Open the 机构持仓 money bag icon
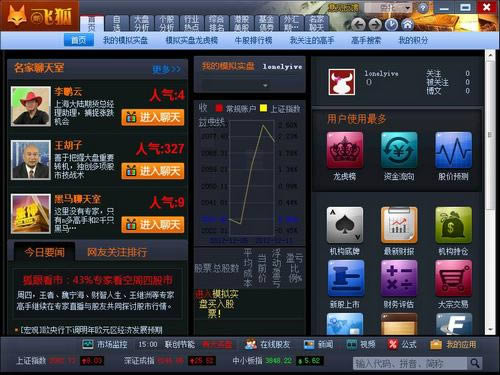 pos(453,225)
